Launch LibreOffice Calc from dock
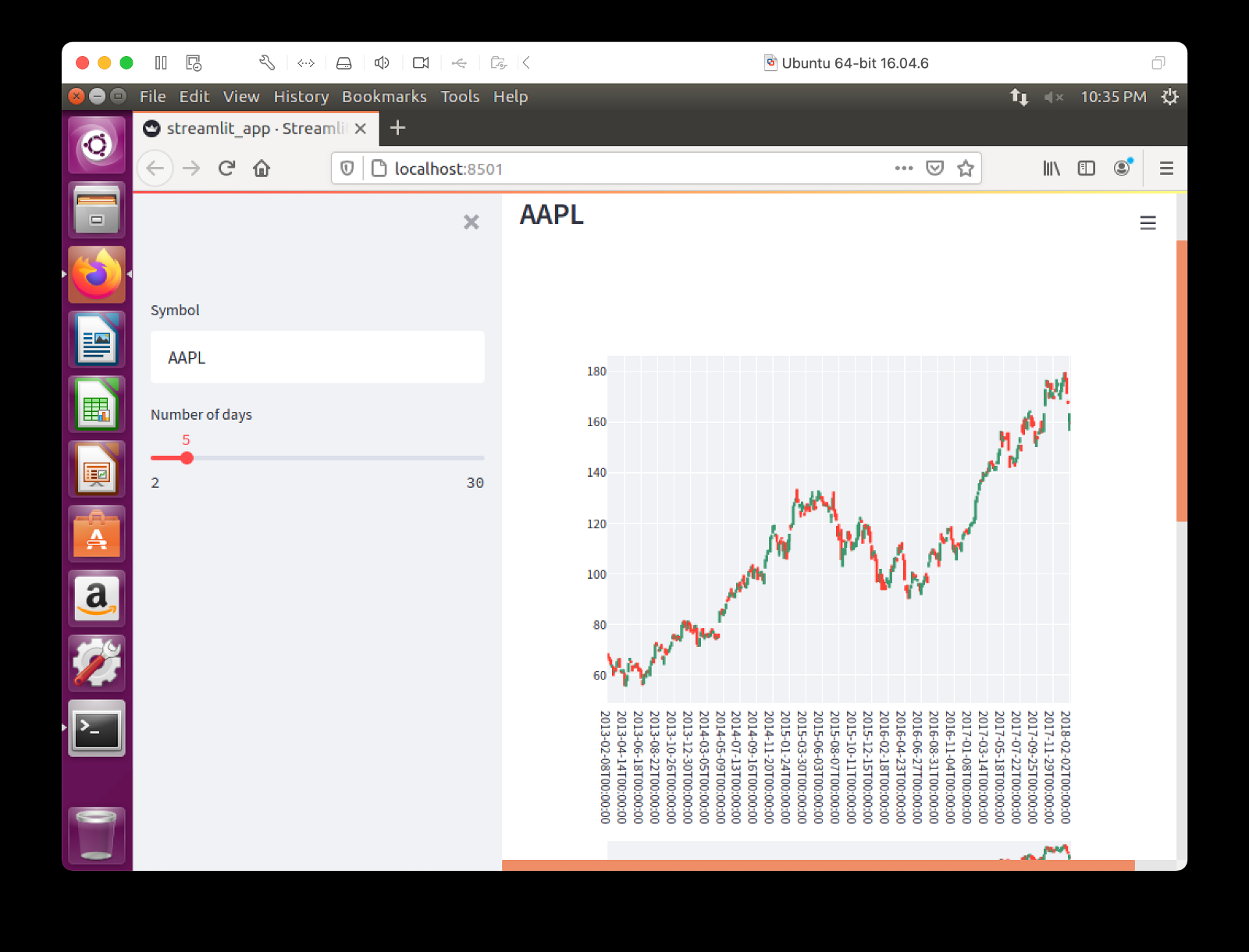 97,404
